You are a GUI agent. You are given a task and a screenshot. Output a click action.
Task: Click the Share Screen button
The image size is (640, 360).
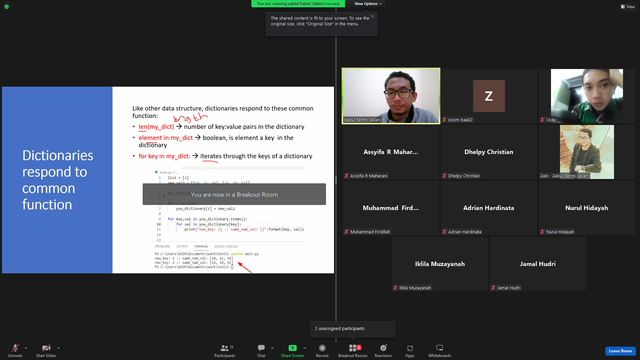292,350
